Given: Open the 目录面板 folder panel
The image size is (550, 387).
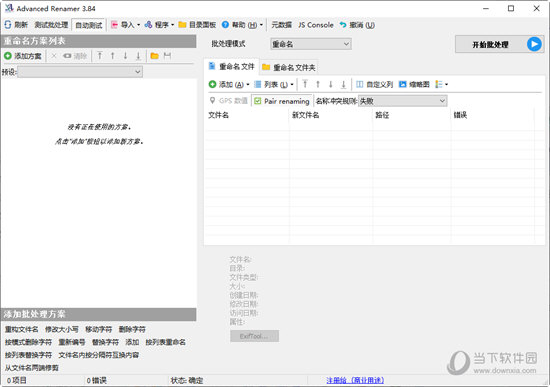Looking at the screenshot, I should [x=197, y=25].
